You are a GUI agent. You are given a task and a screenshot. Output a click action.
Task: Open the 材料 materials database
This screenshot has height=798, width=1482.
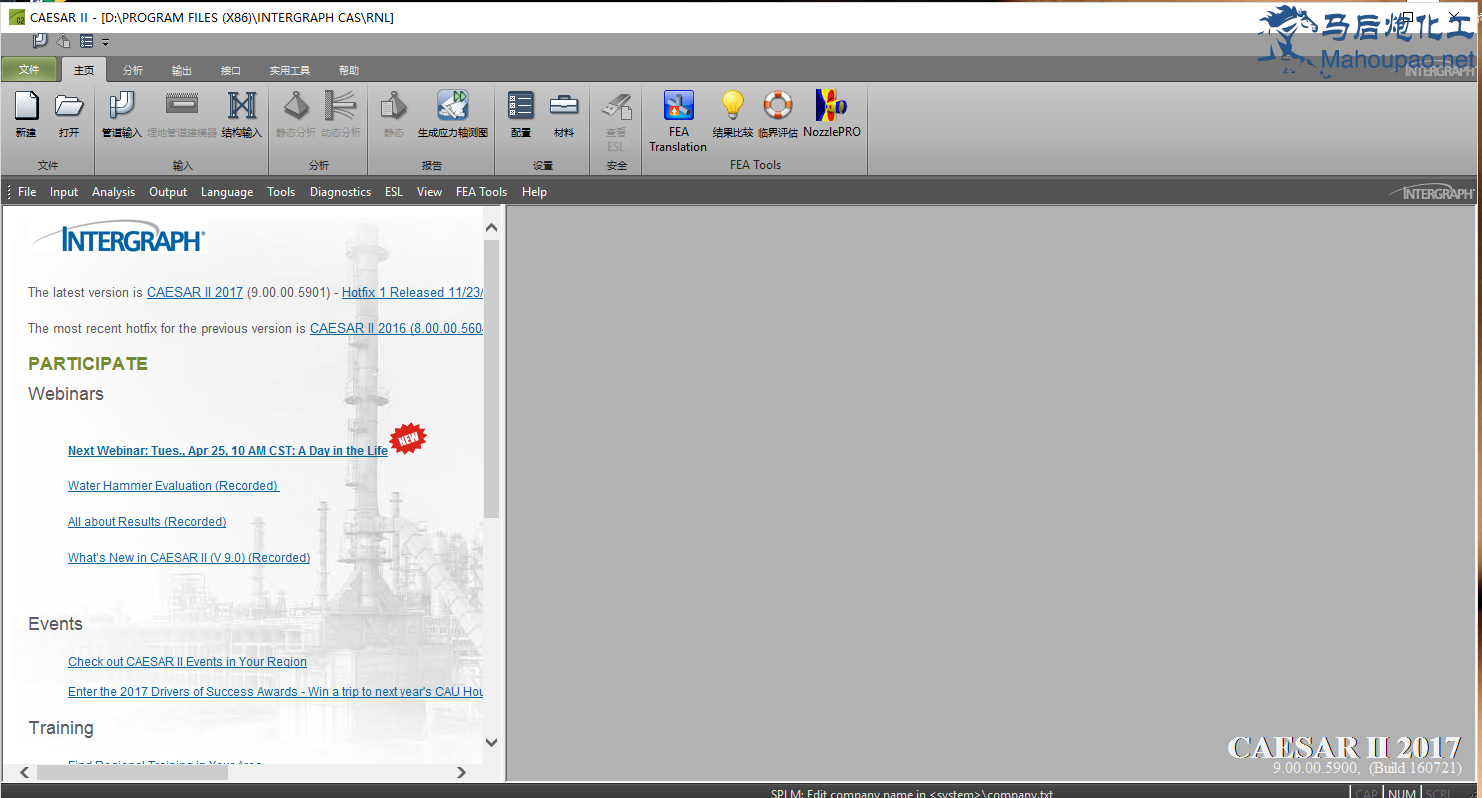pos(564,114)
